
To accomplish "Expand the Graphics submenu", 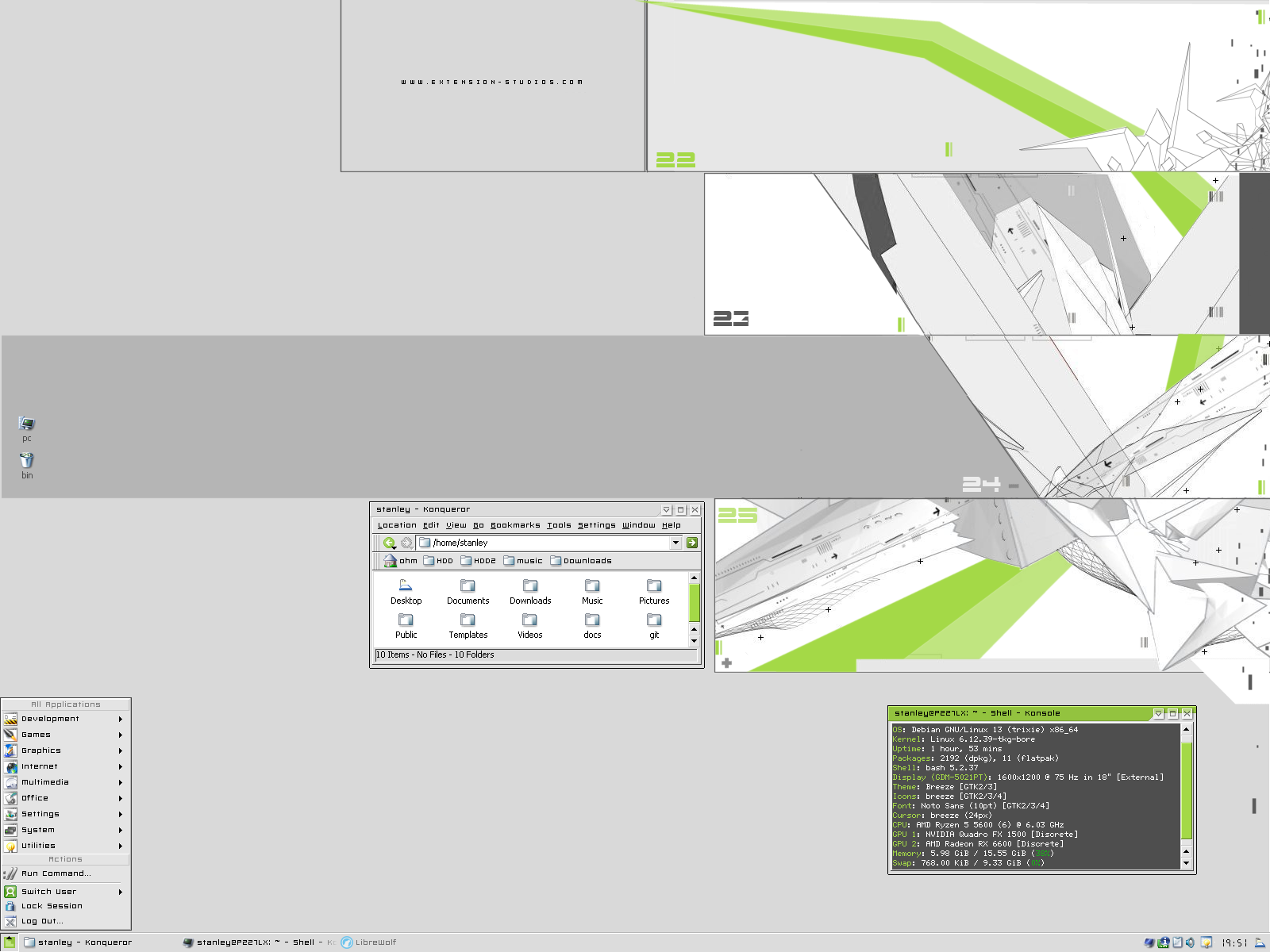I will tap(66, 750).
